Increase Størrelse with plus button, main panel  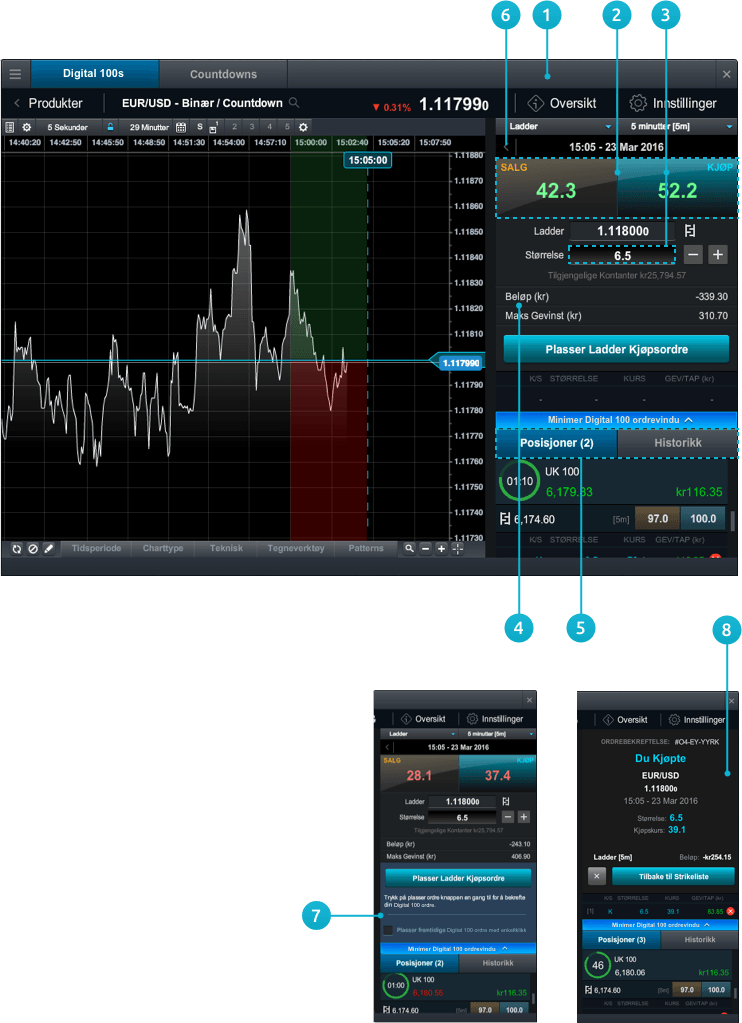point(718,255)
